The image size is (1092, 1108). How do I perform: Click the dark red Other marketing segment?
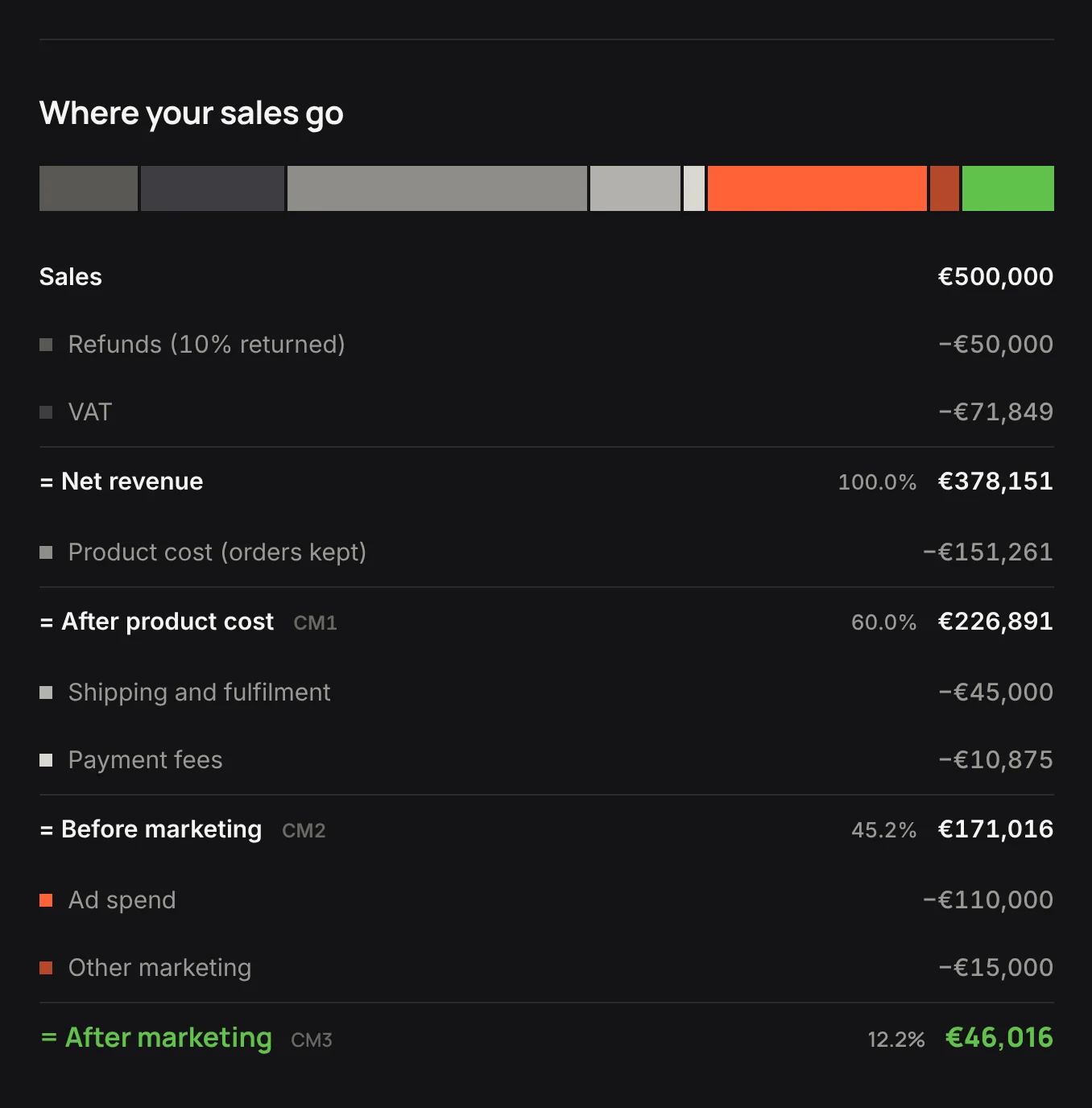point(945,188)
